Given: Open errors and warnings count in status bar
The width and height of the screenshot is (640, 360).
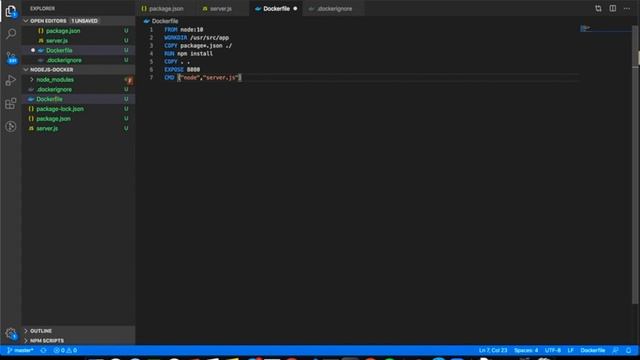Looking at the screenshot, I should tap(65, 350).
